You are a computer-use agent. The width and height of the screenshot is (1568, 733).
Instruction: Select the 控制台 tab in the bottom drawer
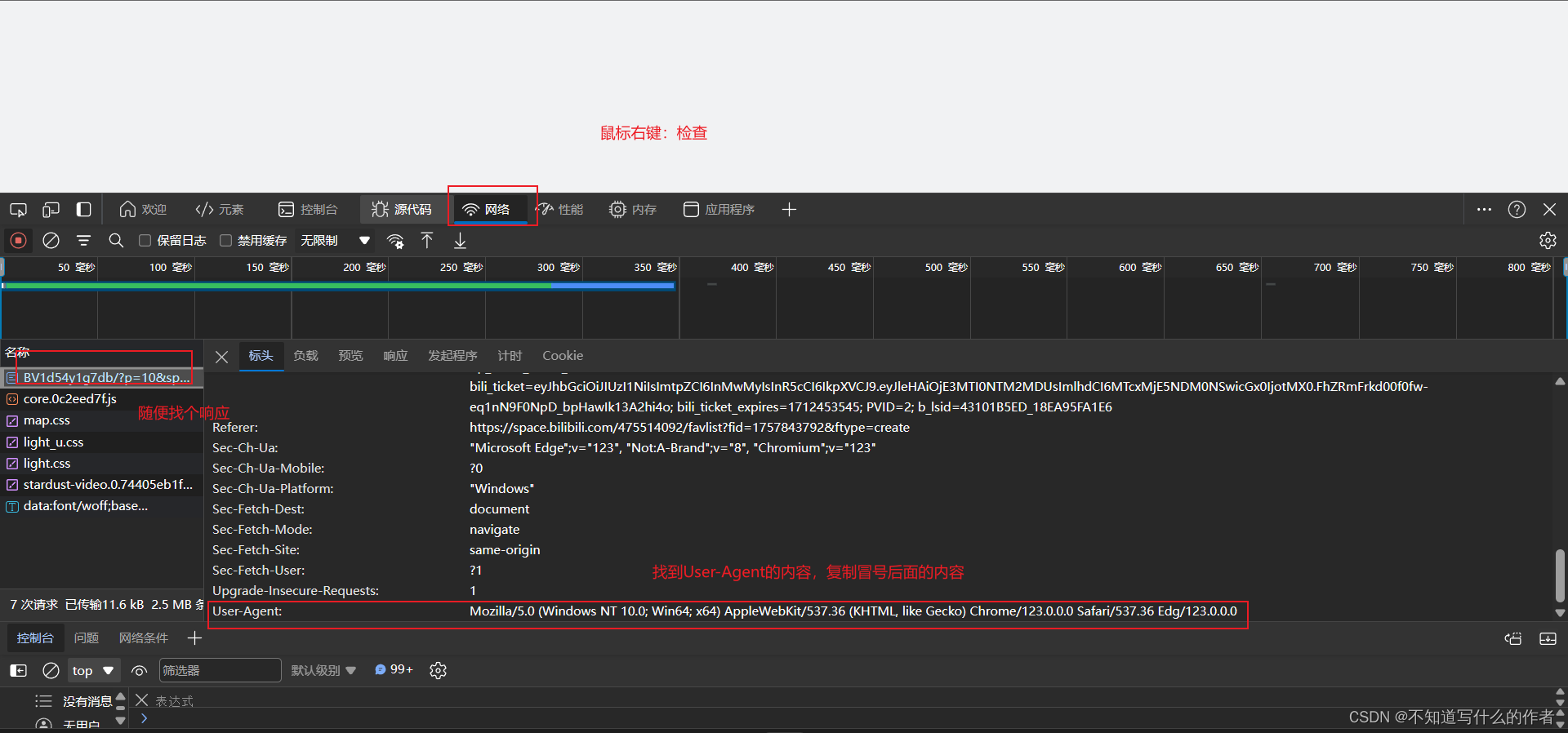[x=35, y=638]
